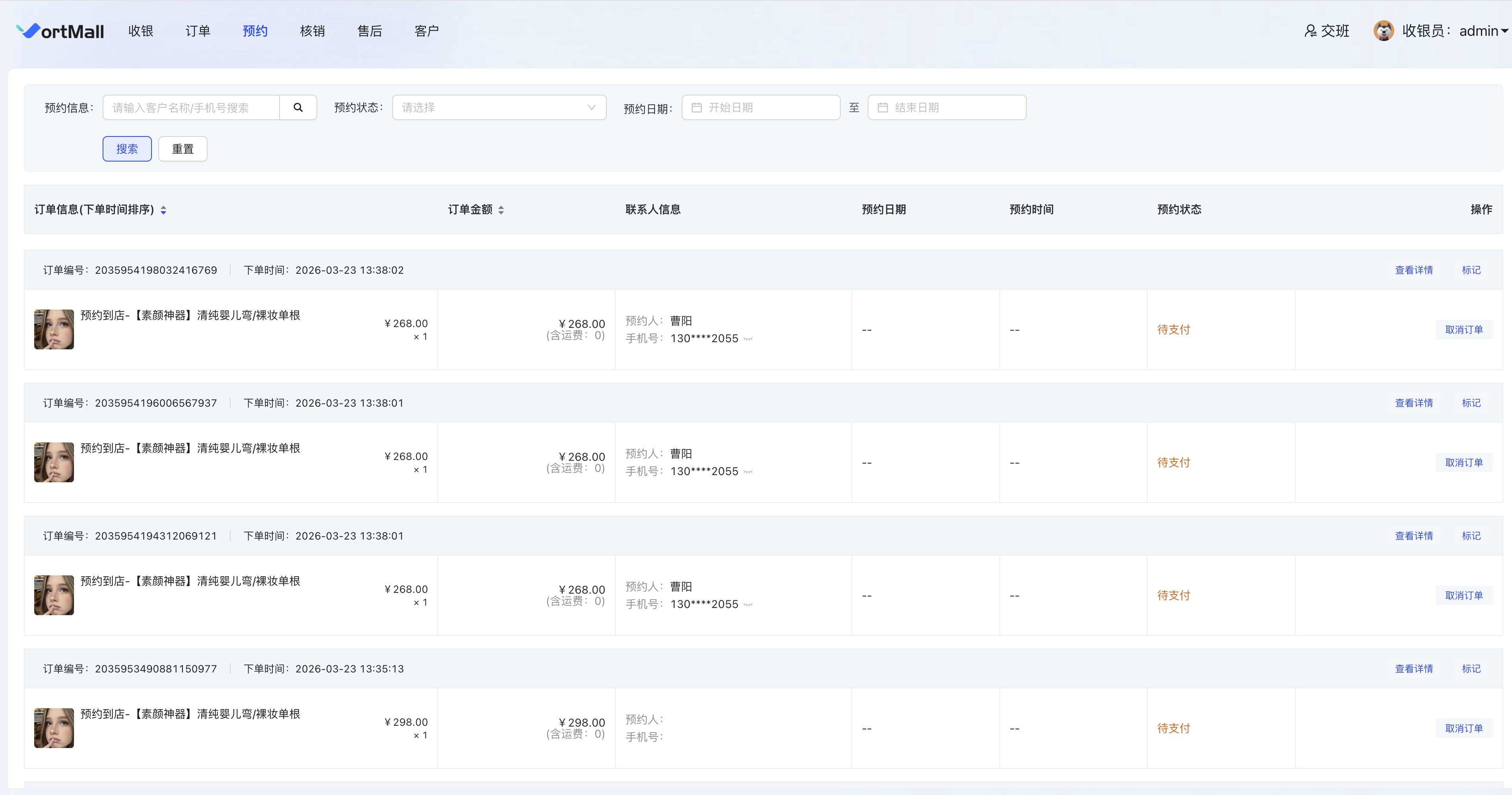Expand the admin cashier dropdown arrow

coord(1504,31)
